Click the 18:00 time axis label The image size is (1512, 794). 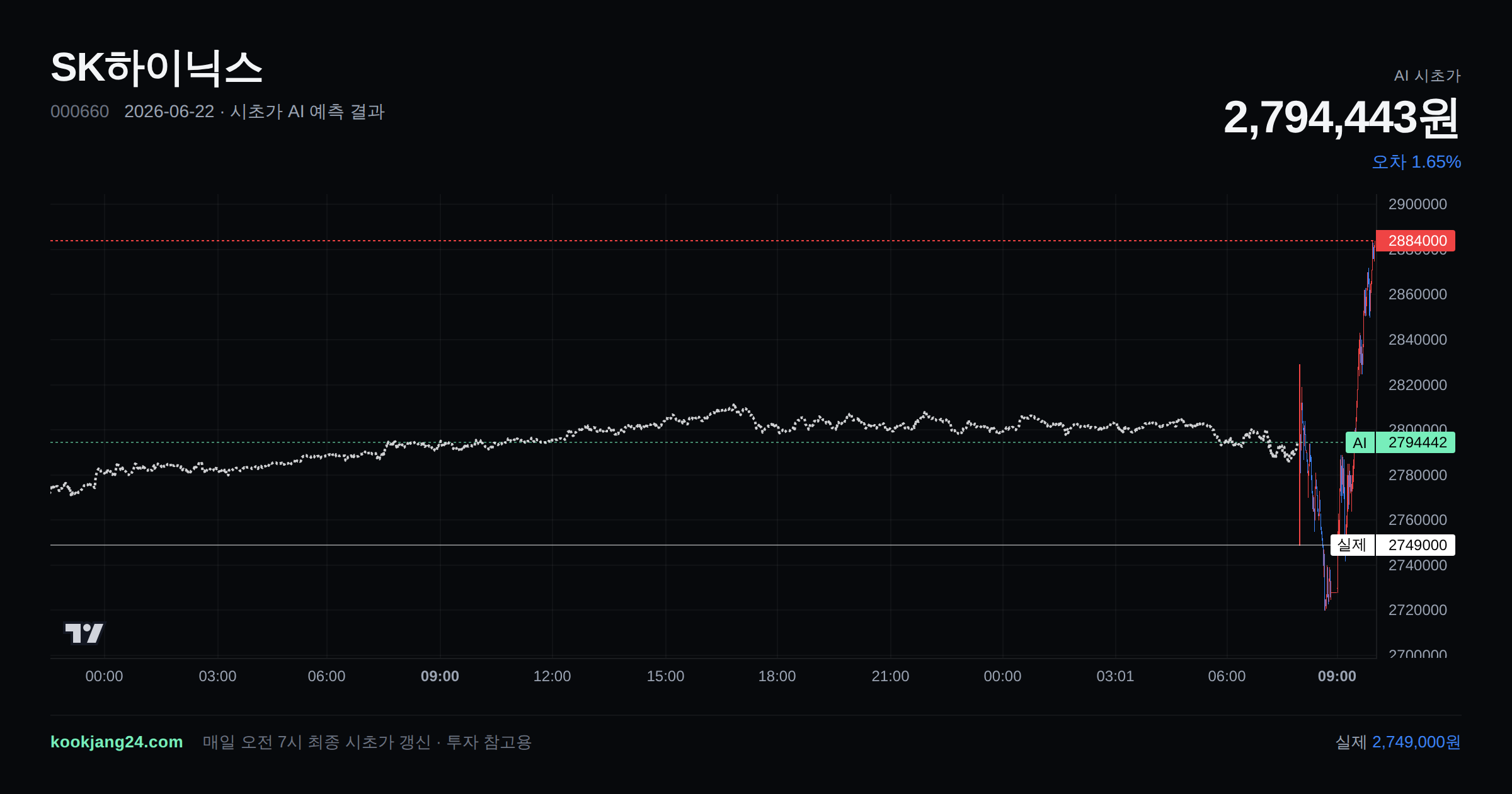pyautogui.click(x=777, y=676)
